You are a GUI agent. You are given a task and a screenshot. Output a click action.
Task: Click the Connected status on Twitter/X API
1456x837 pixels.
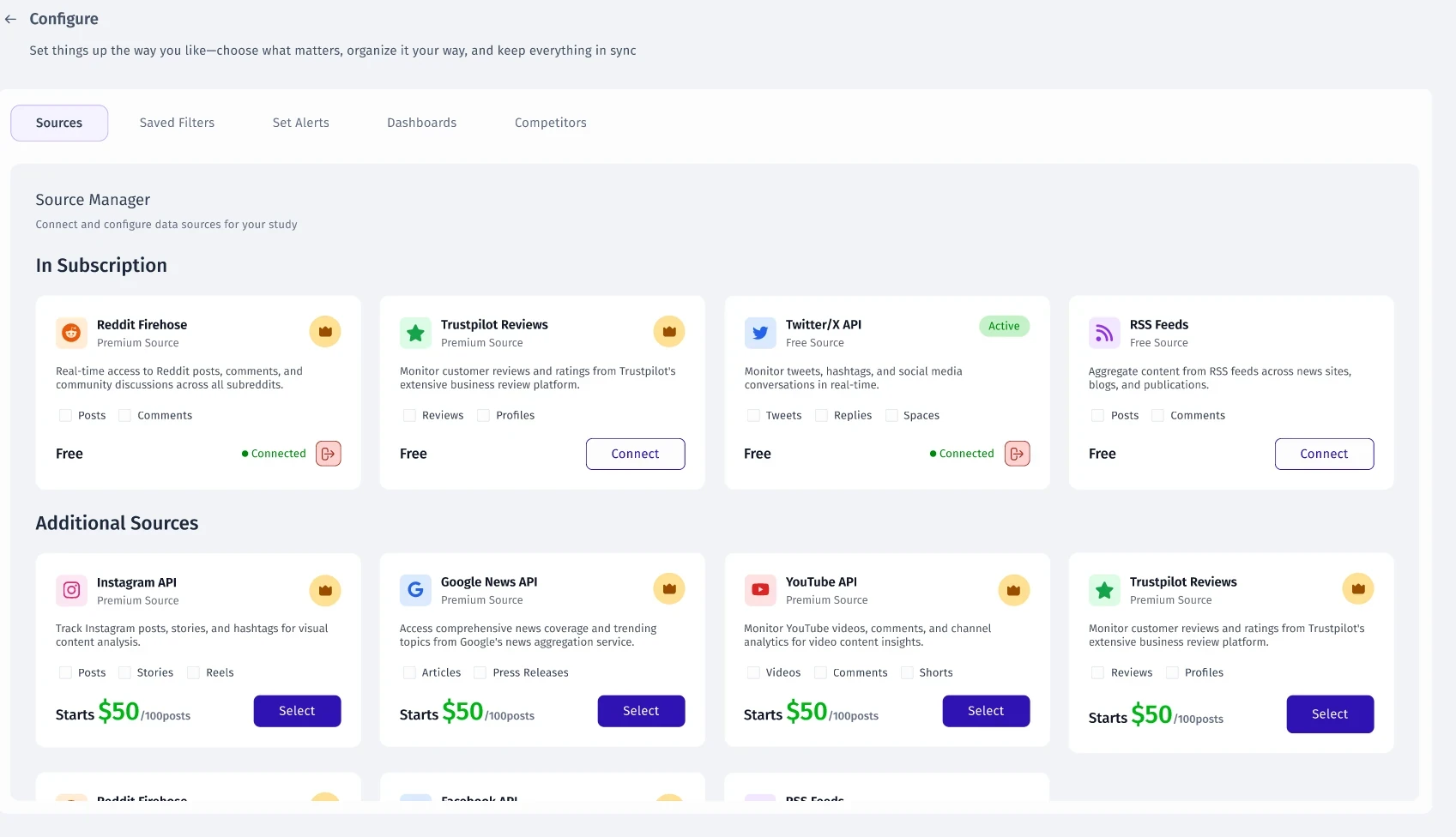[963, 454]
